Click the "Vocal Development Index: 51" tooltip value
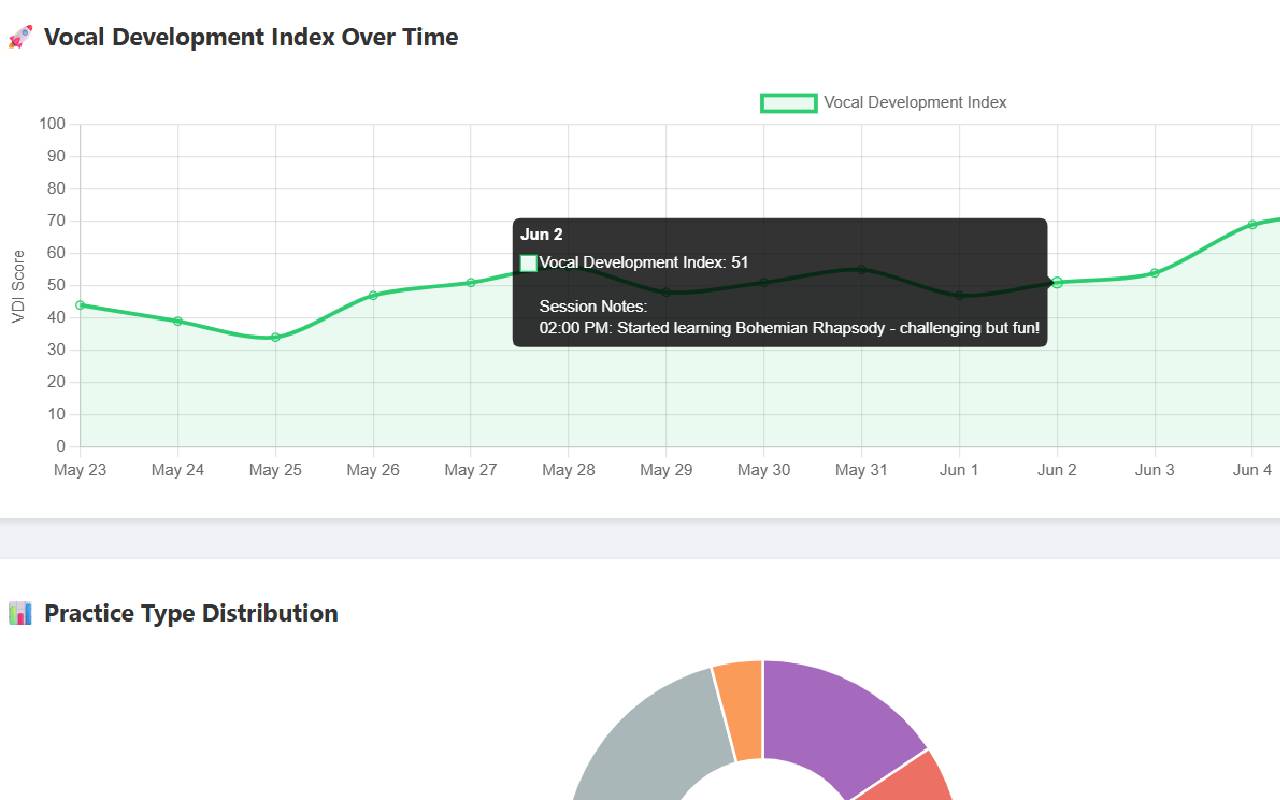Screen dimensions: 1280x800 click(x=644, y=263)
